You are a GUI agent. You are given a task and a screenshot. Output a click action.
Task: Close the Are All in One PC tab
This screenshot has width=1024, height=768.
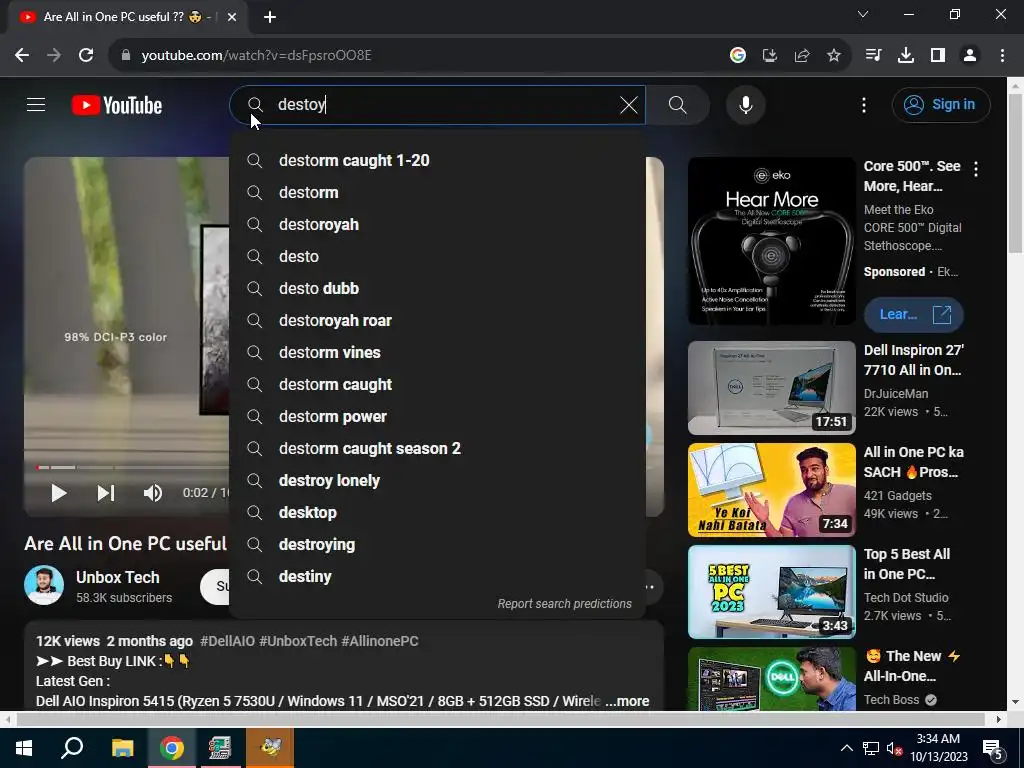(x=232, y=17)
